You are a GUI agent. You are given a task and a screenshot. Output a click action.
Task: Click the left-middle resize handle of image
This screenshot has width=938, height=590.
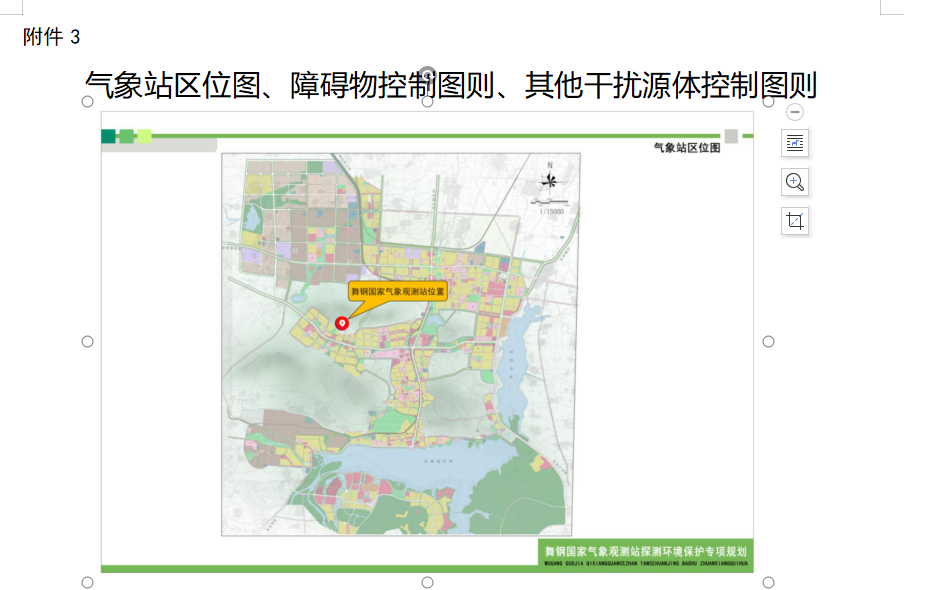coord(87,342)
